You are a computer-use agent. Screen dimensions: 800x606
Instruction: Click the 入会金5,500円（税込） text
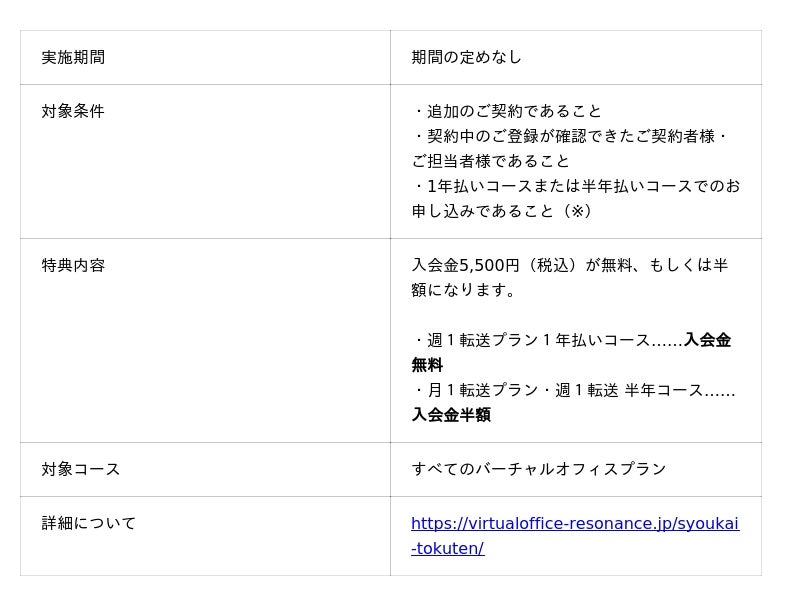point(496,266)
